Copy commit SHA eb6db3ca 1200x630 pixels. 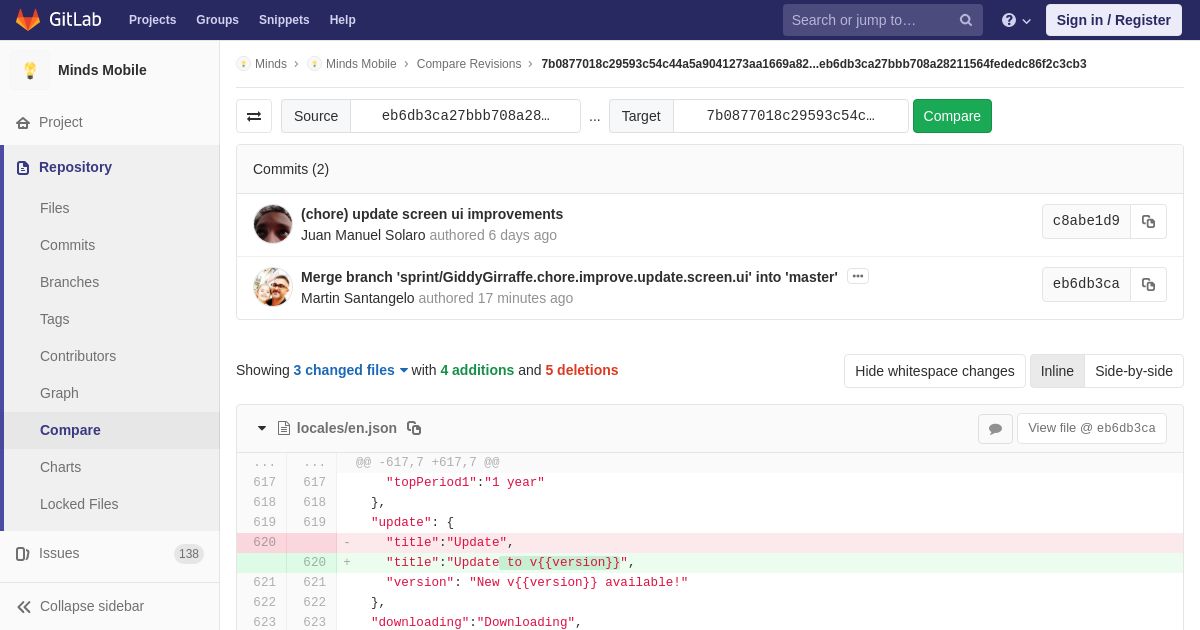(x=1148, y=284)
